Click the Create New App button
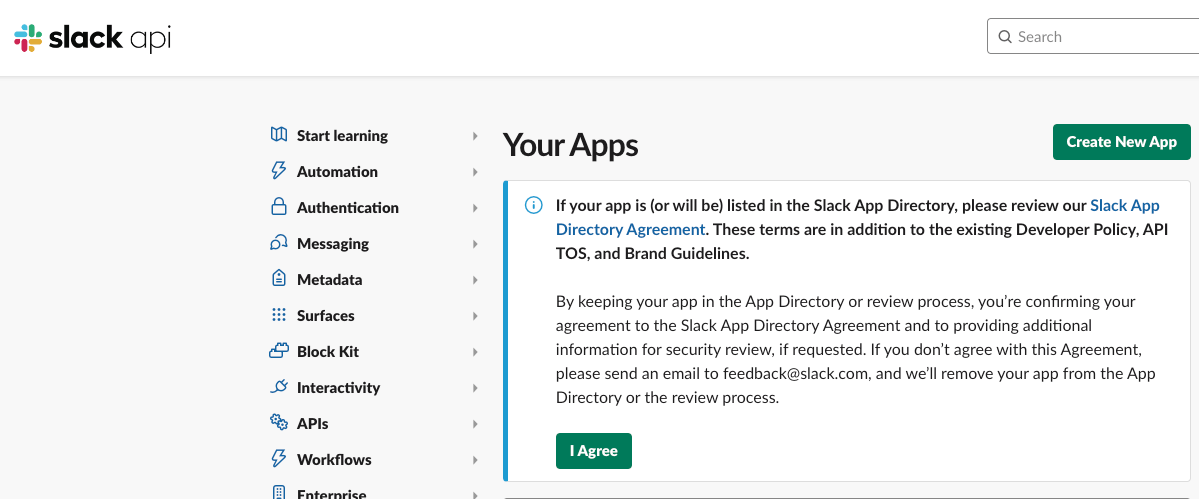 click(x=1122, y=142)
